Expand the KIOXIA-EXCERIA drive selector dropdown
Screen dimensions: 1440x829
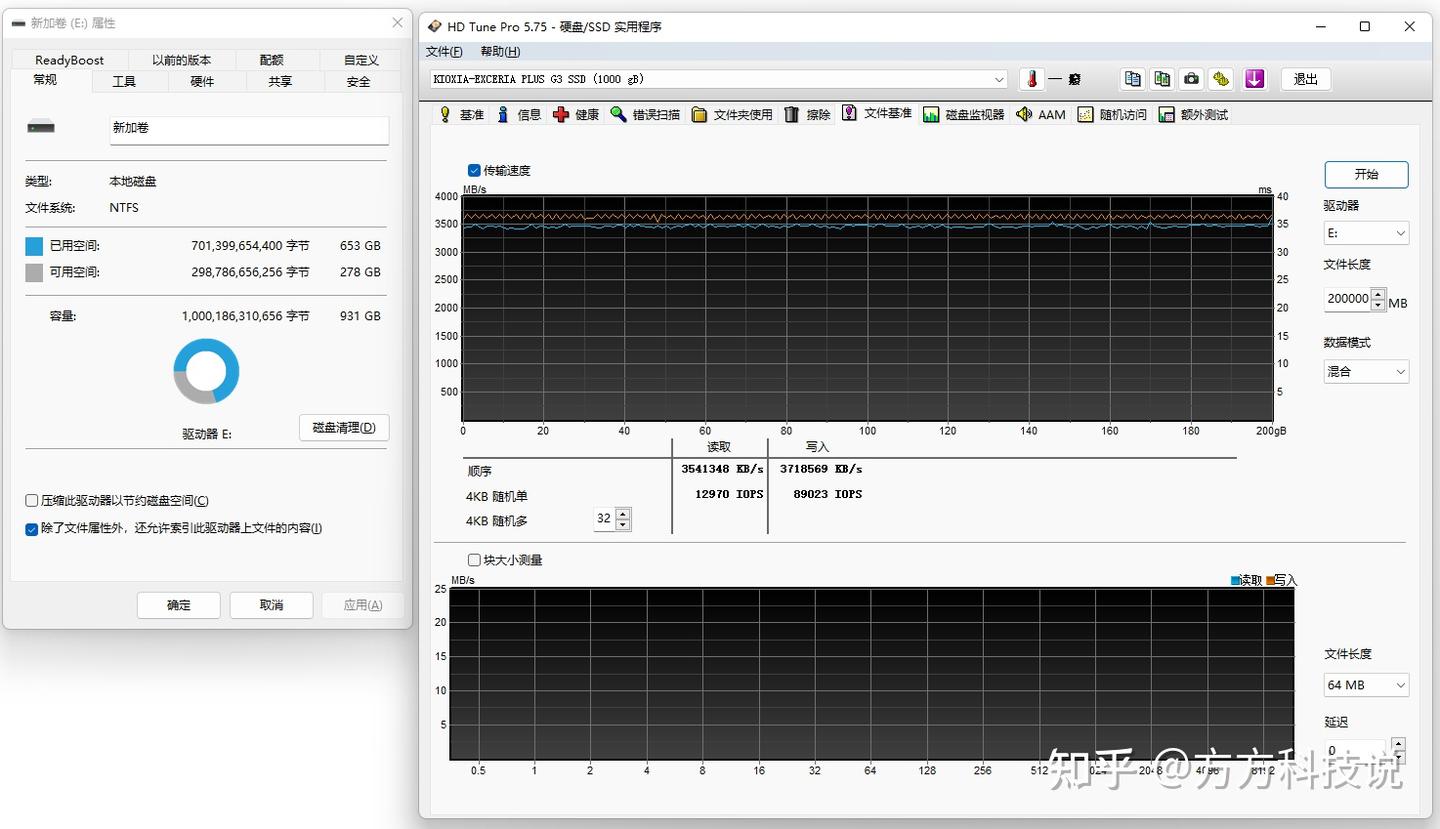tap(999, 79)
